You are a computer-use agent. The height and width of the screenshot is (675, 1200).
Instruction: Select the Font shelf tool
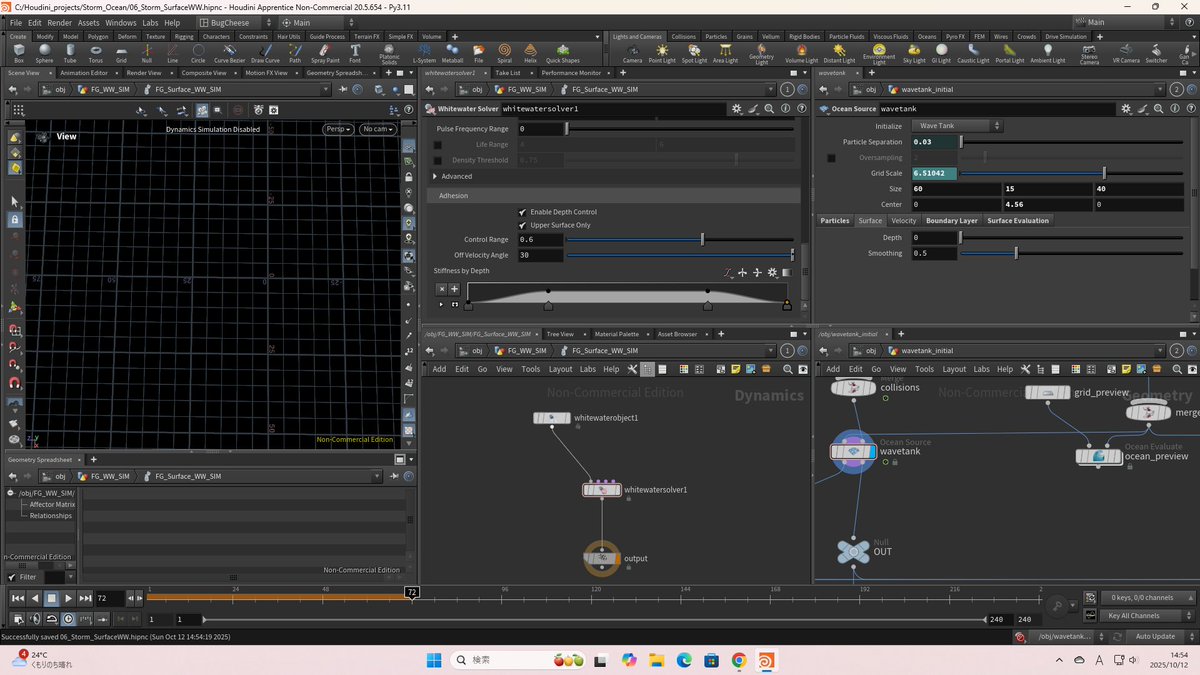click(355, 53)
